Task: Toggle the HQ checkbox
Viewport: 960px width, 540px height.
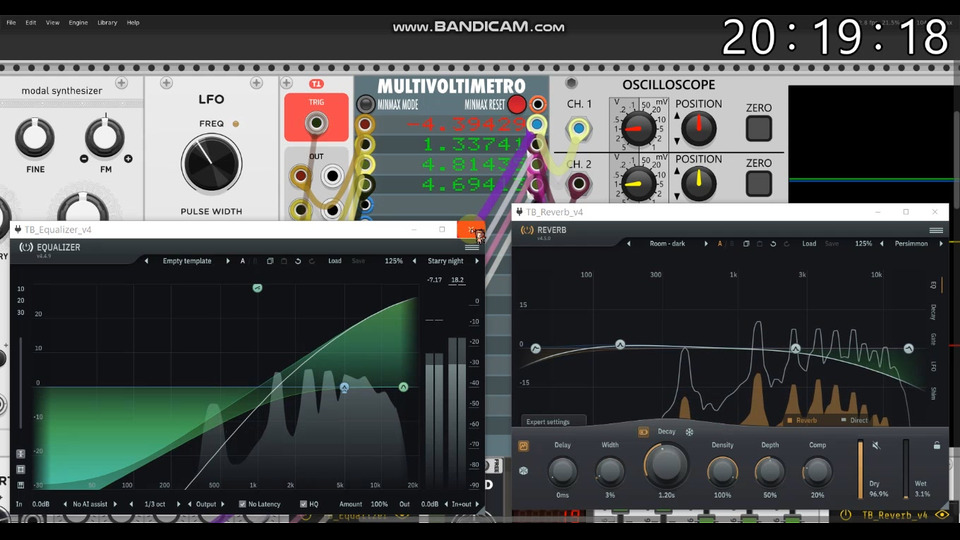Action: pos(303,504)
